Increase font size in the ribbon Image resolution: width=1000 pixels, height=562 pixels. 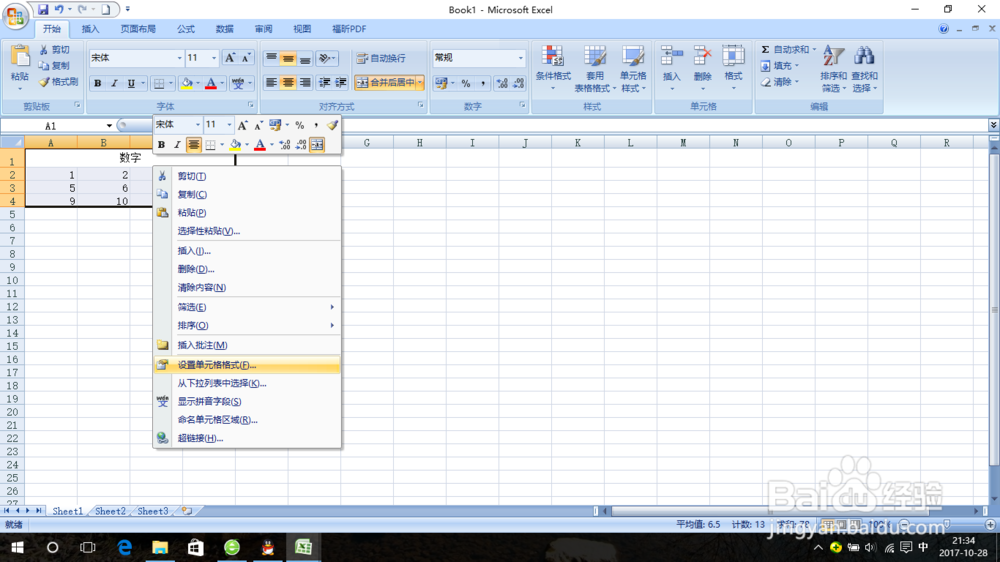point(230,58)
